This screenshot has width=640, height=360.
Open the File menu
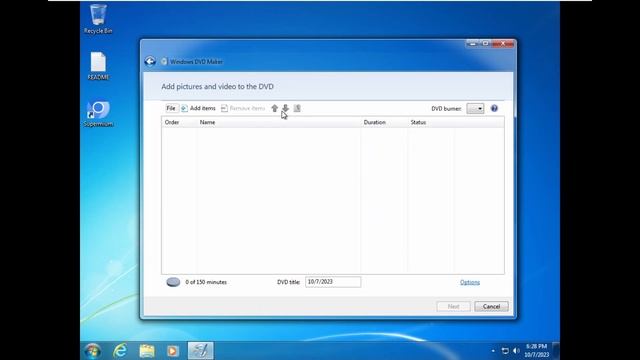(171, 108)
